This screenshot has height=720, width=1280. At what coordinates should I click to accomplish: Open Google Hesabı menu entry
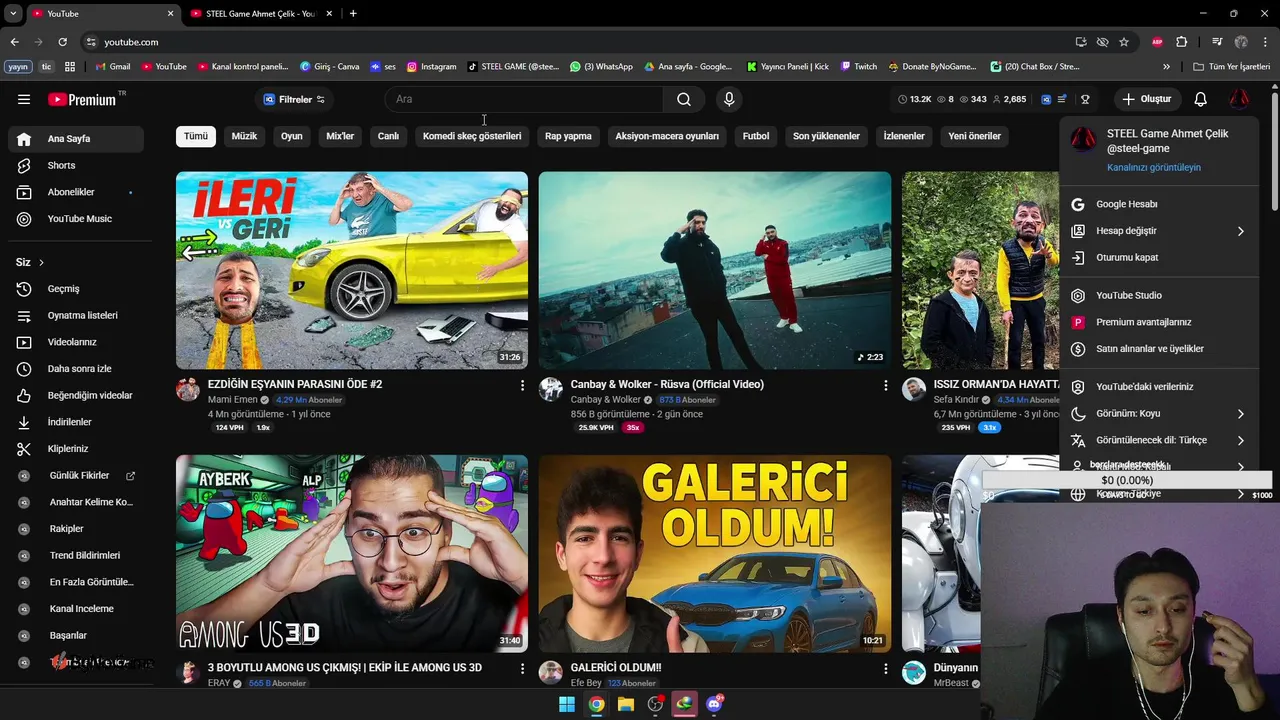tap(1159, 204)
